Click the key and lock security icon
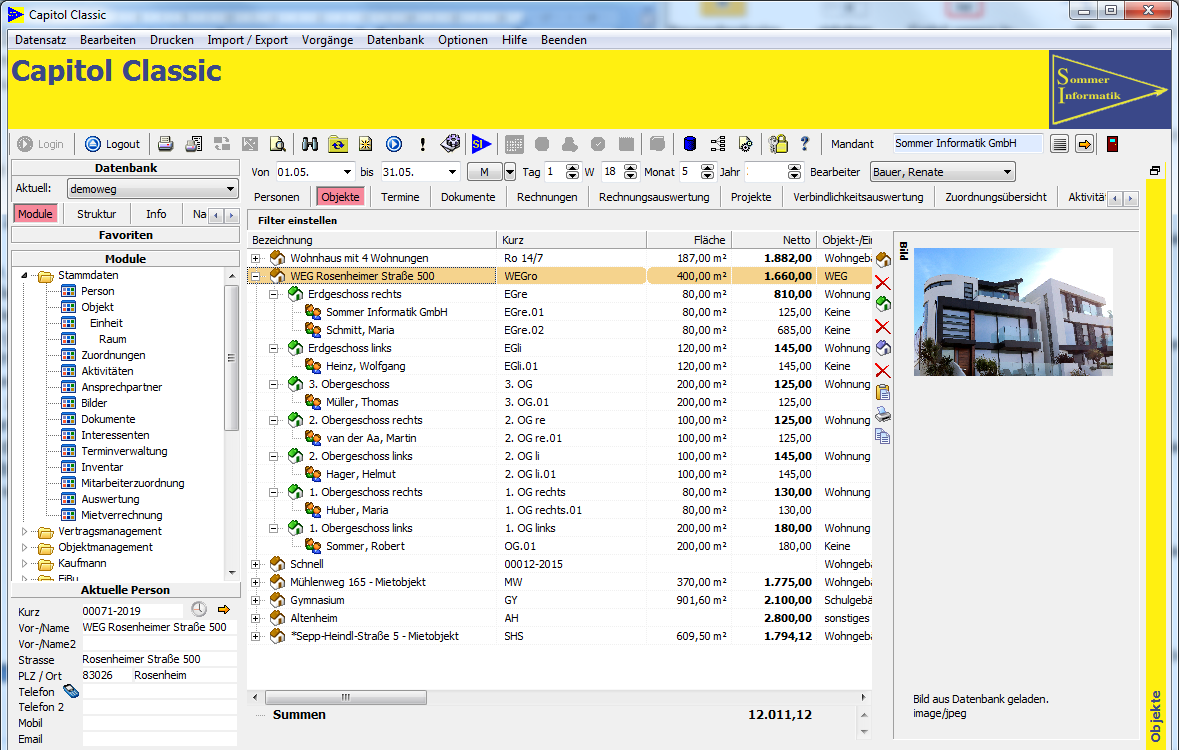 coord(777,143)
